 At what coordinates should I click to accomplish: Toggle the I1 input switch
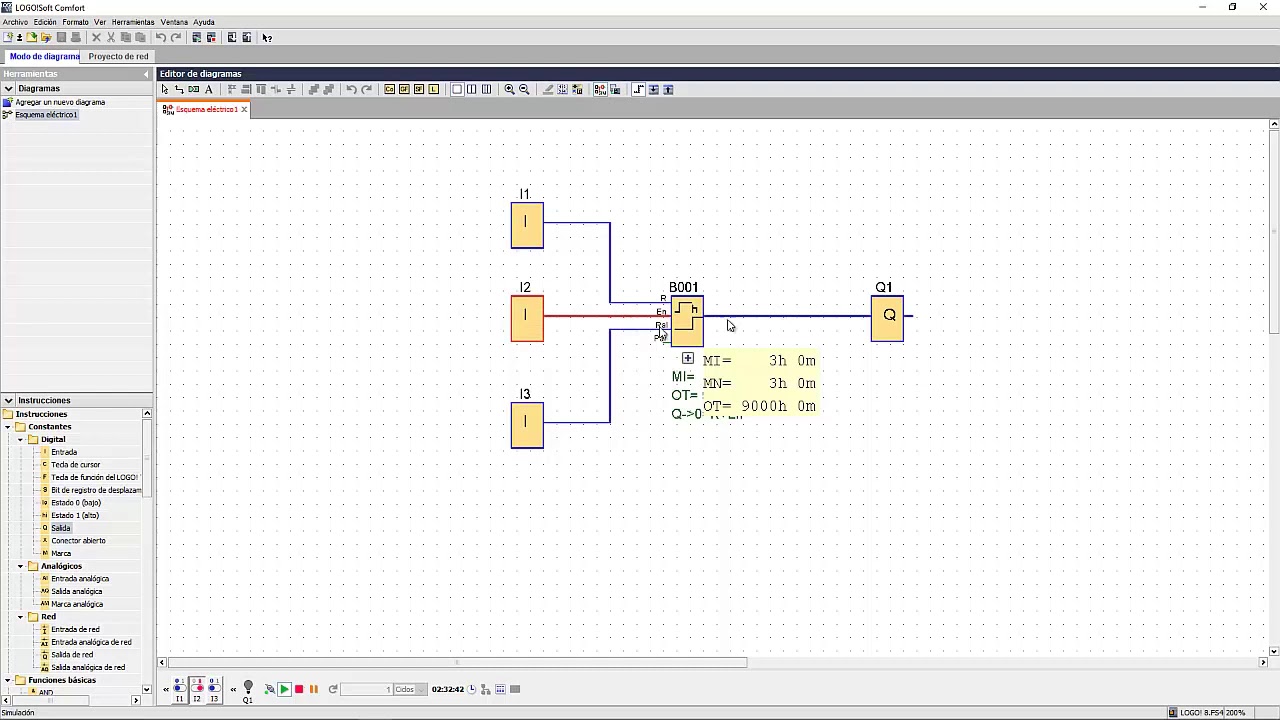pyautogui.click(x=179, y=688)
